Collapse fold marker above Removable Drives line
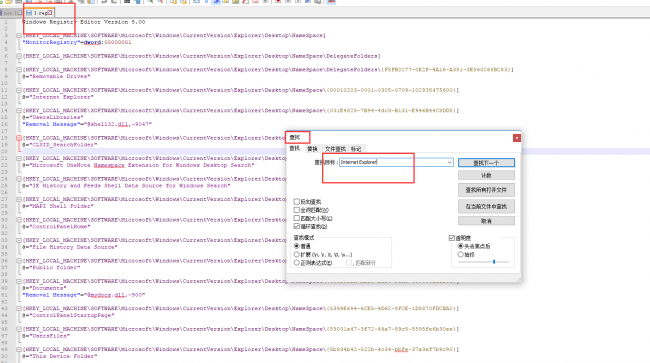650x363 pixels. 19,70
